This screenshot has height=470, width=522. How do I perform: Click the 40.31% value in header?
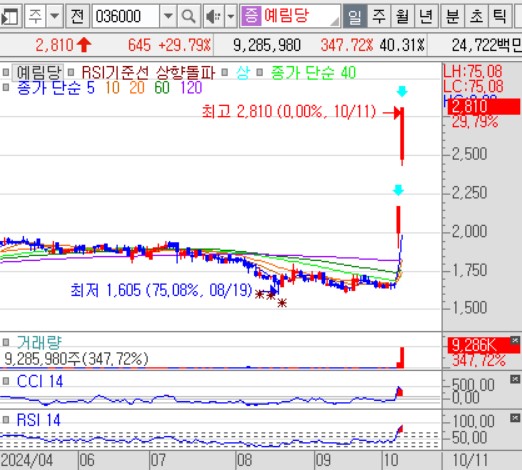[x=402, y=45]
